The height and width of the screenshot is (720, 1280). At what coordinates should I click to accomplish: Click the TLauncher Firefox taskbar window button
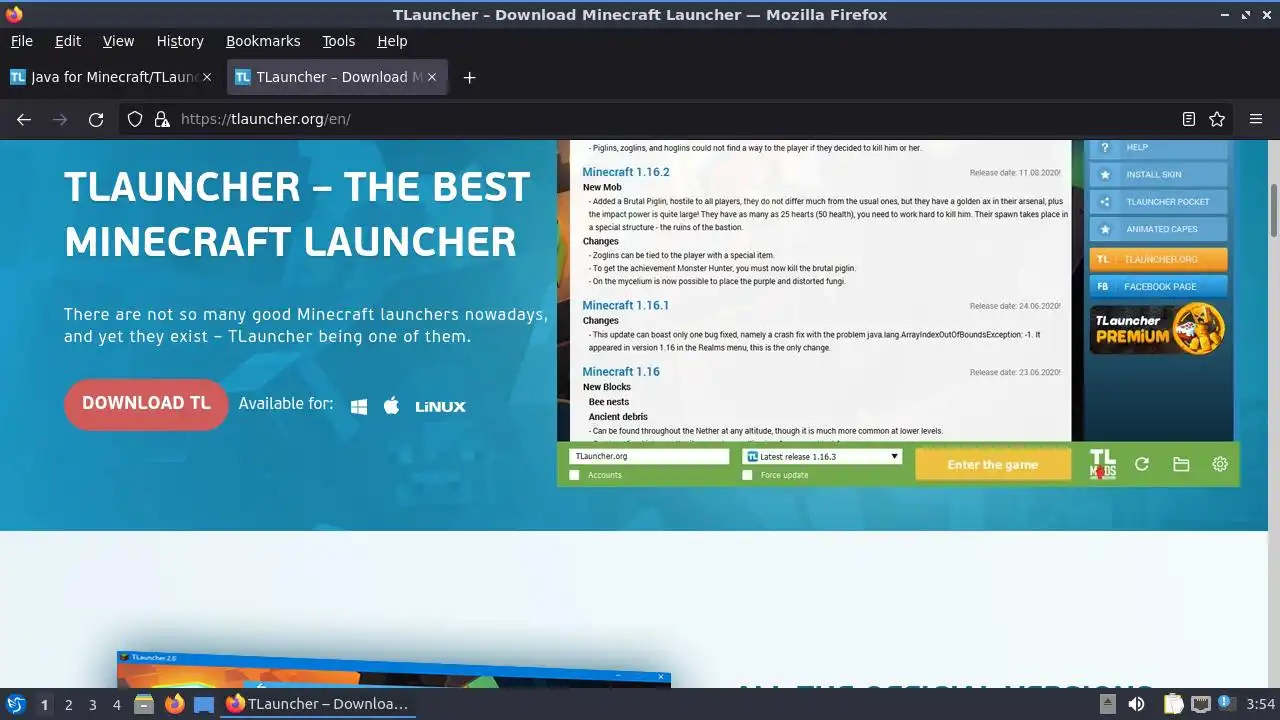coord(318,704)
